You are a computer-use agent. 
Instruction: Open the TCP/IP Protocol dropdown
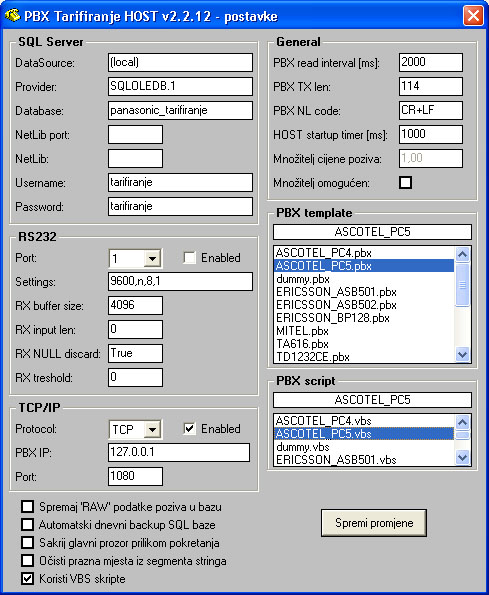[x=153, y=430]
